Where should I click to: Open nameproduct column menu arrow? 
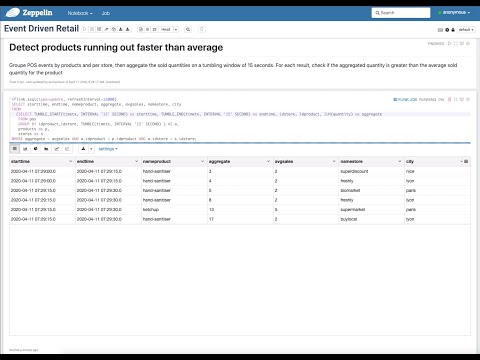tap(202, 161)
